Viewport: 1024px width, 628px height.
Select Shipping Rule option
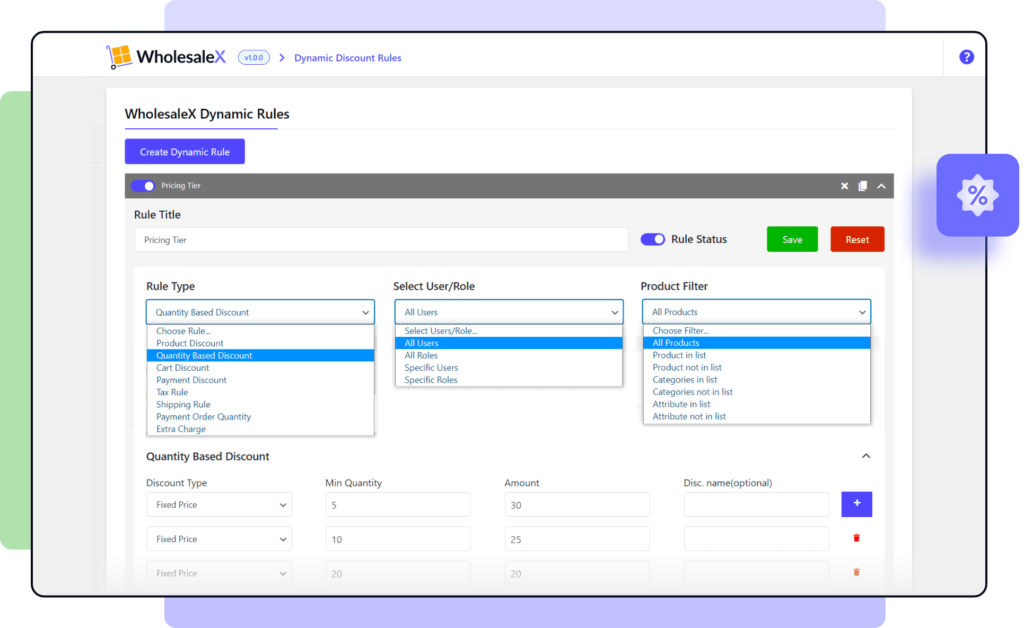coord(260,404)
